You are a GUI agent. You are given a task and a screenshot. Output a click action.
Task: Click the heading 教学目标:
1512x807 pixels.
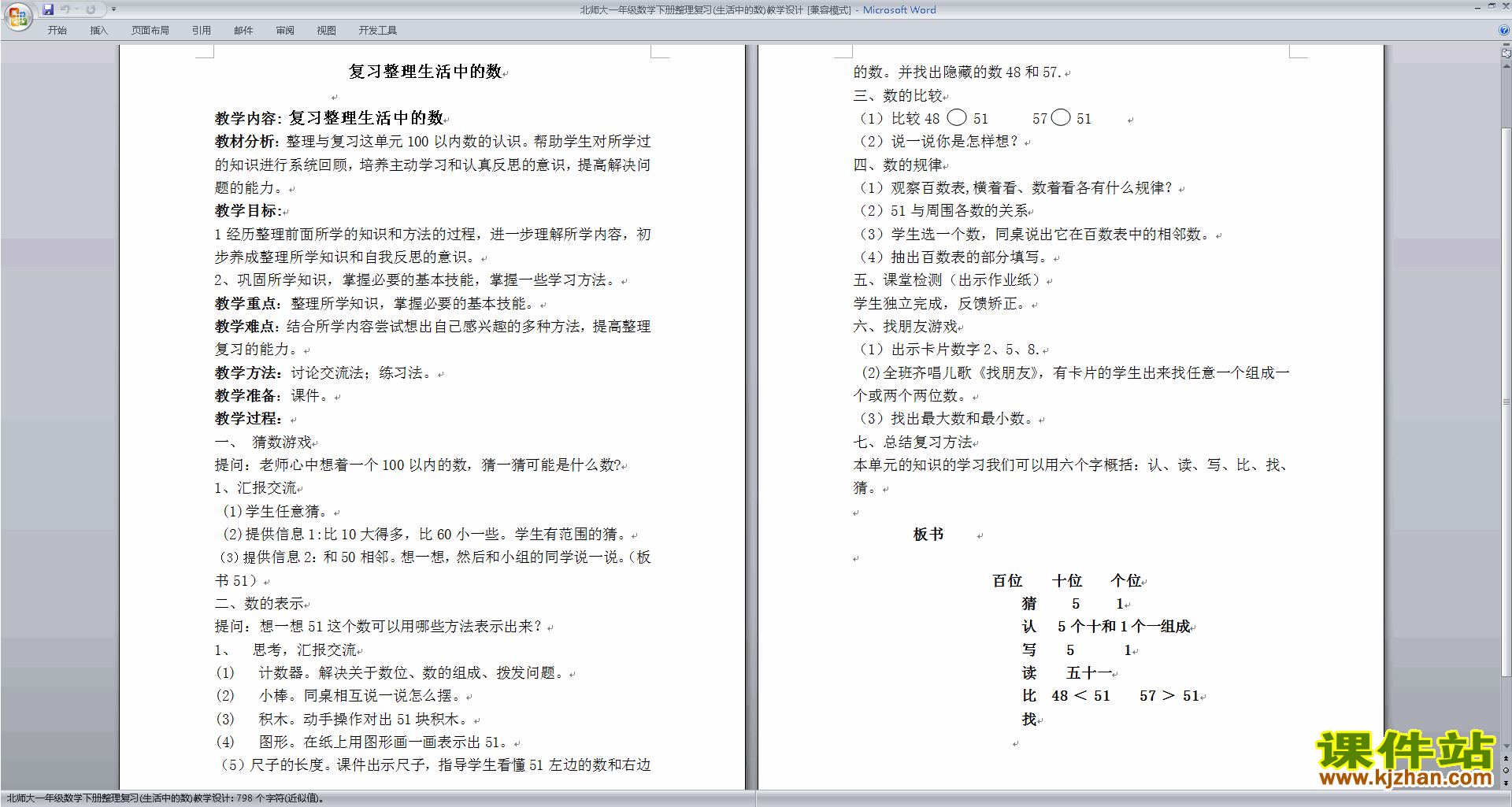coord(248,211)
